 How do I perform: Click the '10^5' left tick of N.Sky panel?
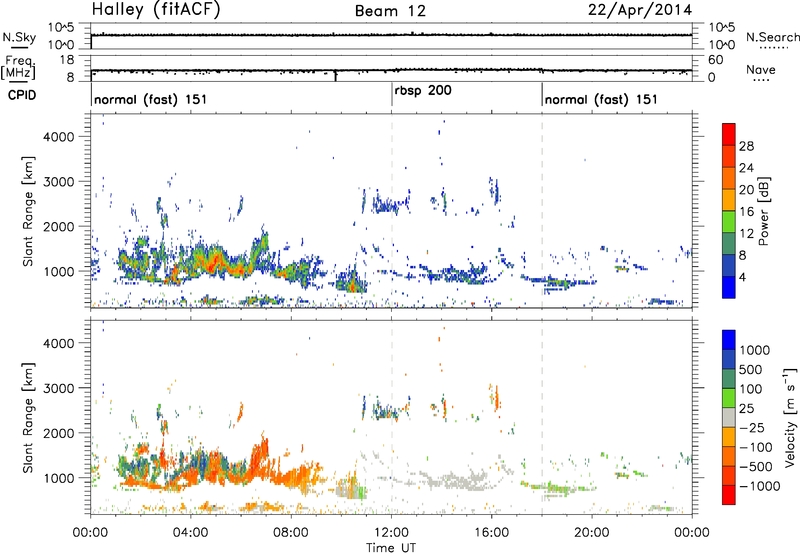pyautogui.click(x=61, y=28)
